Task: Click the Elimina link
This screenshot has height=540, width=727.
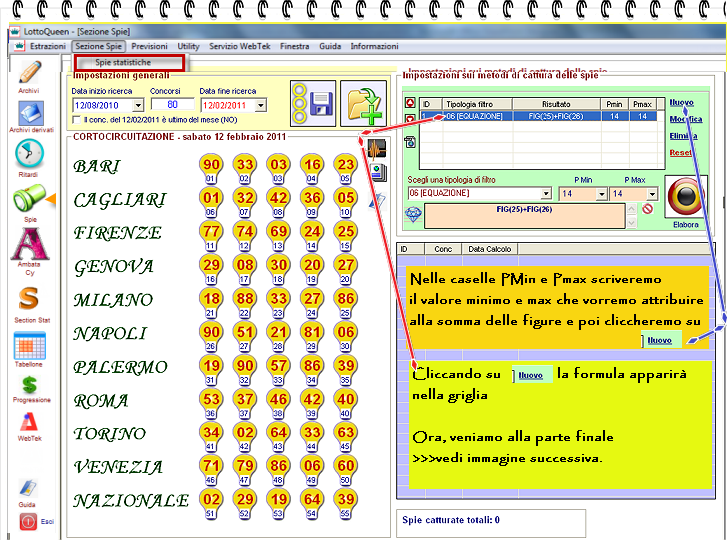Action: 683,136
